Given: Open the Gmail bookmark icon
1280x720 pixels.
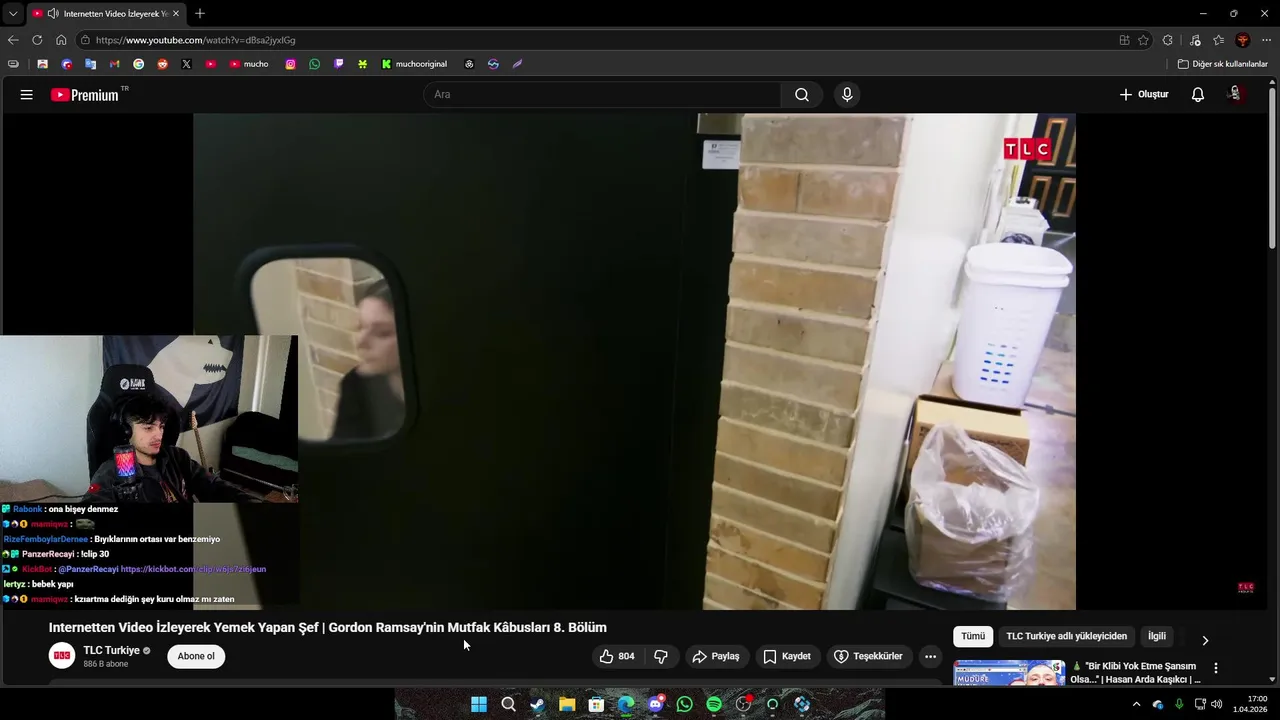Looking at the screenshot, I should tap(114, 64).
